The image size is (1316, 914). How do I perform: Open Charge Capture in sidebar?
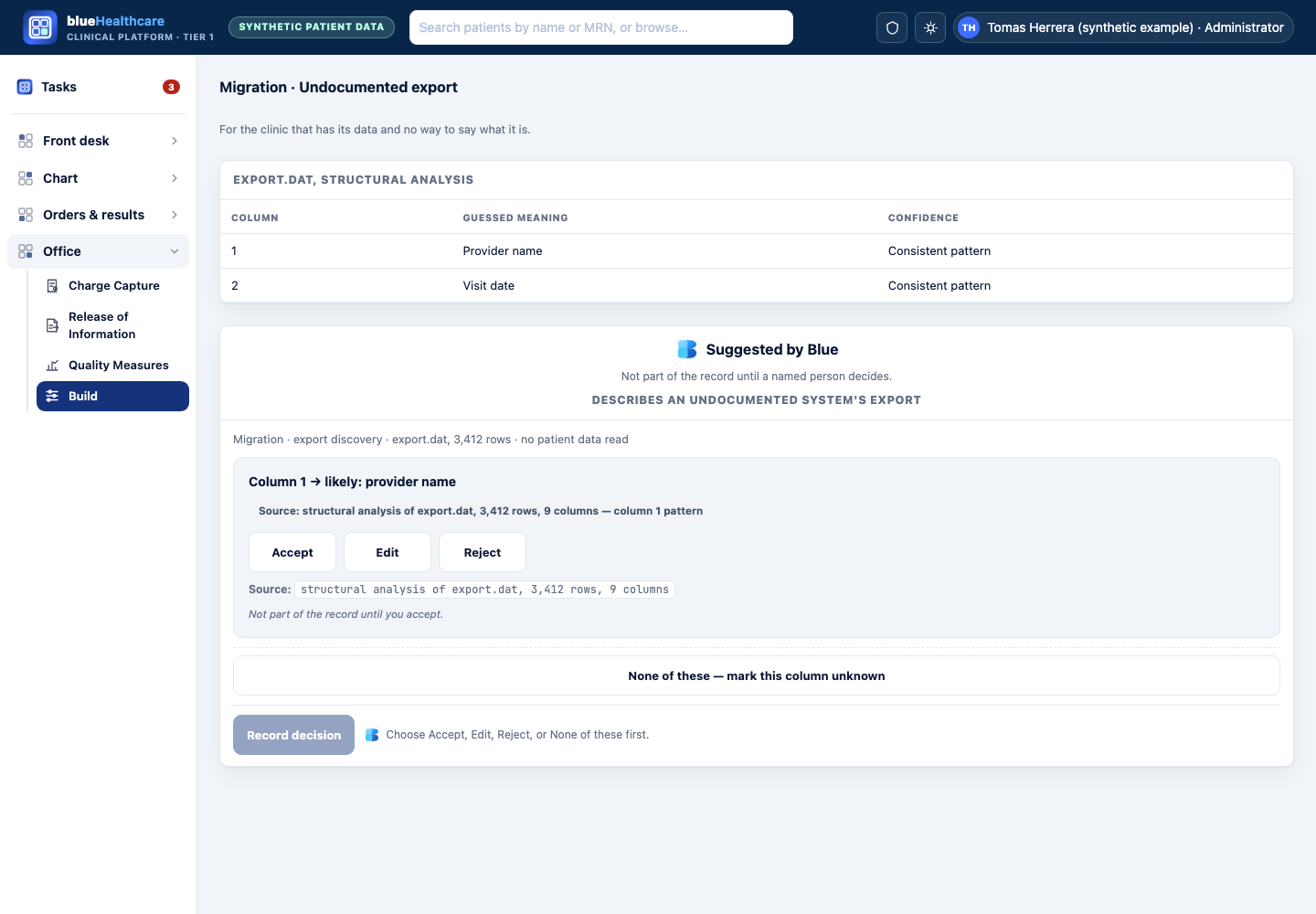coord(112,286)
